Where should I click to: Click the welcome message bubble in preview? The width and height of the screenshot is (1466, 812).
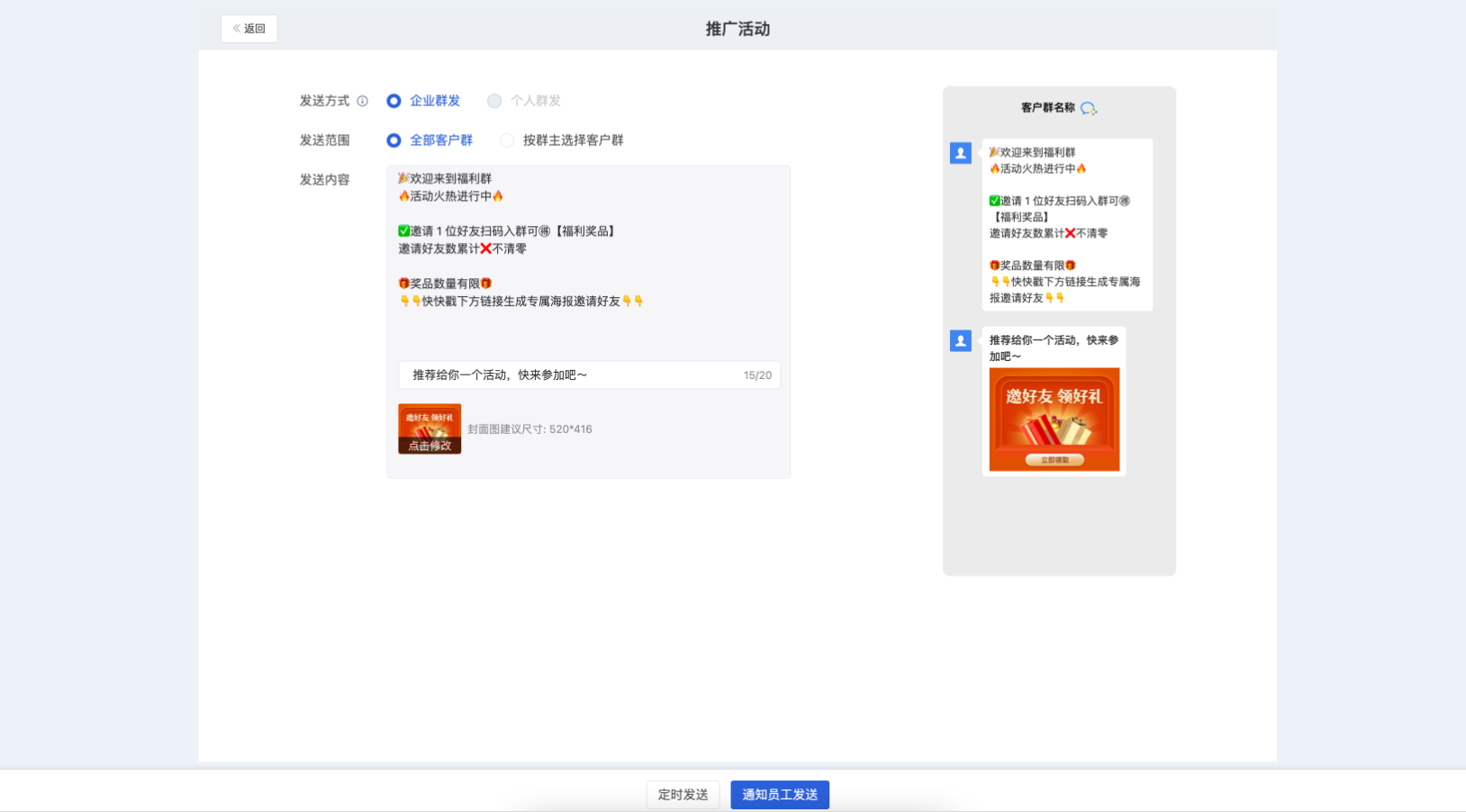(x=1067, y=225)
